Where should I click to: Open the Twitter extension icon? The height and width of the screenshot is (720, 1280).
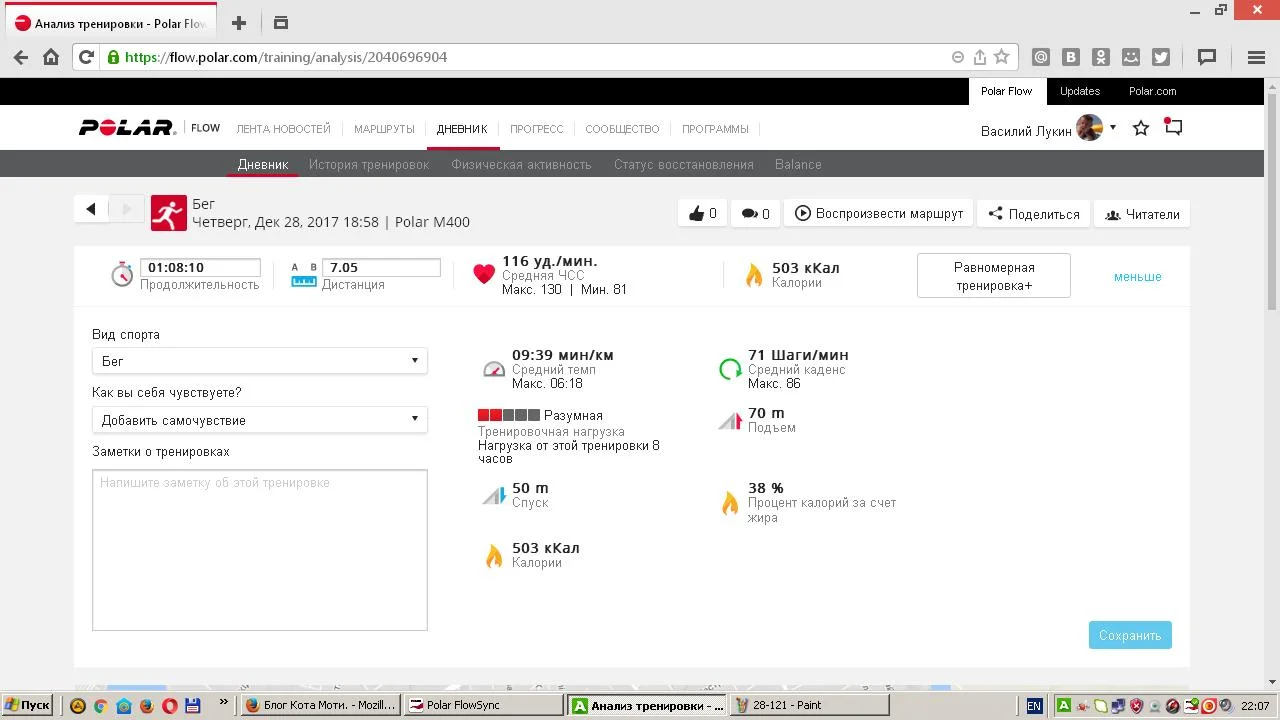coord(1161,57)
